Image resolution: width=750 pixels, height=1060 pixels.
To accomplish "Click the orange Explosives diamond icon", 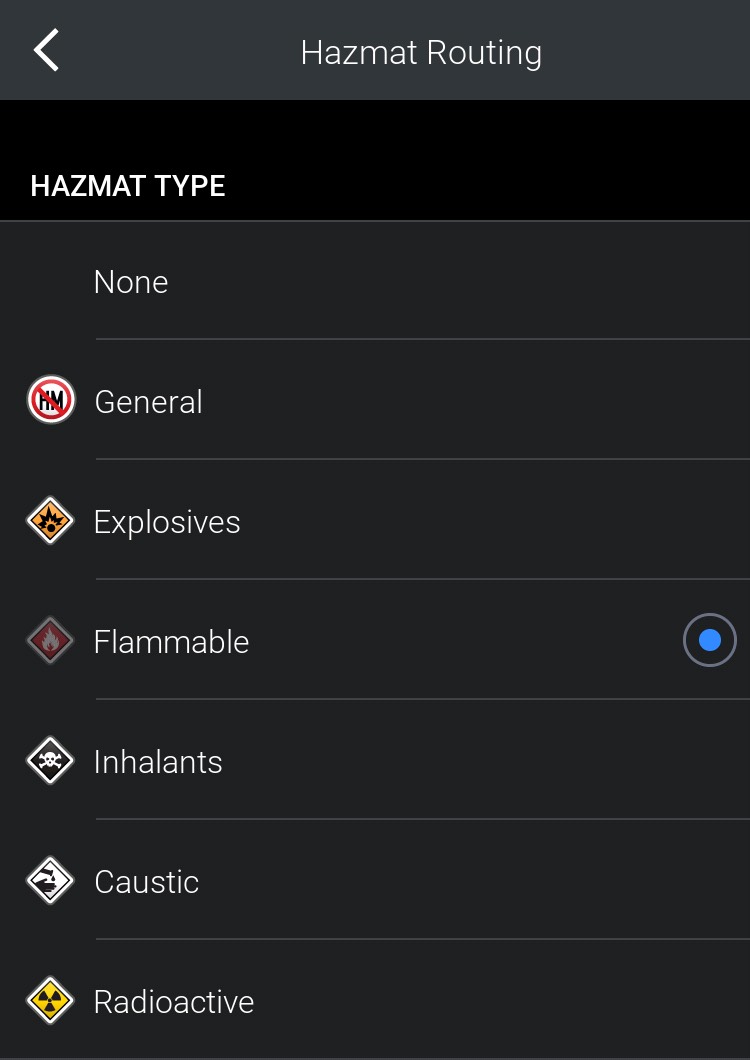I will coord(50,521).
